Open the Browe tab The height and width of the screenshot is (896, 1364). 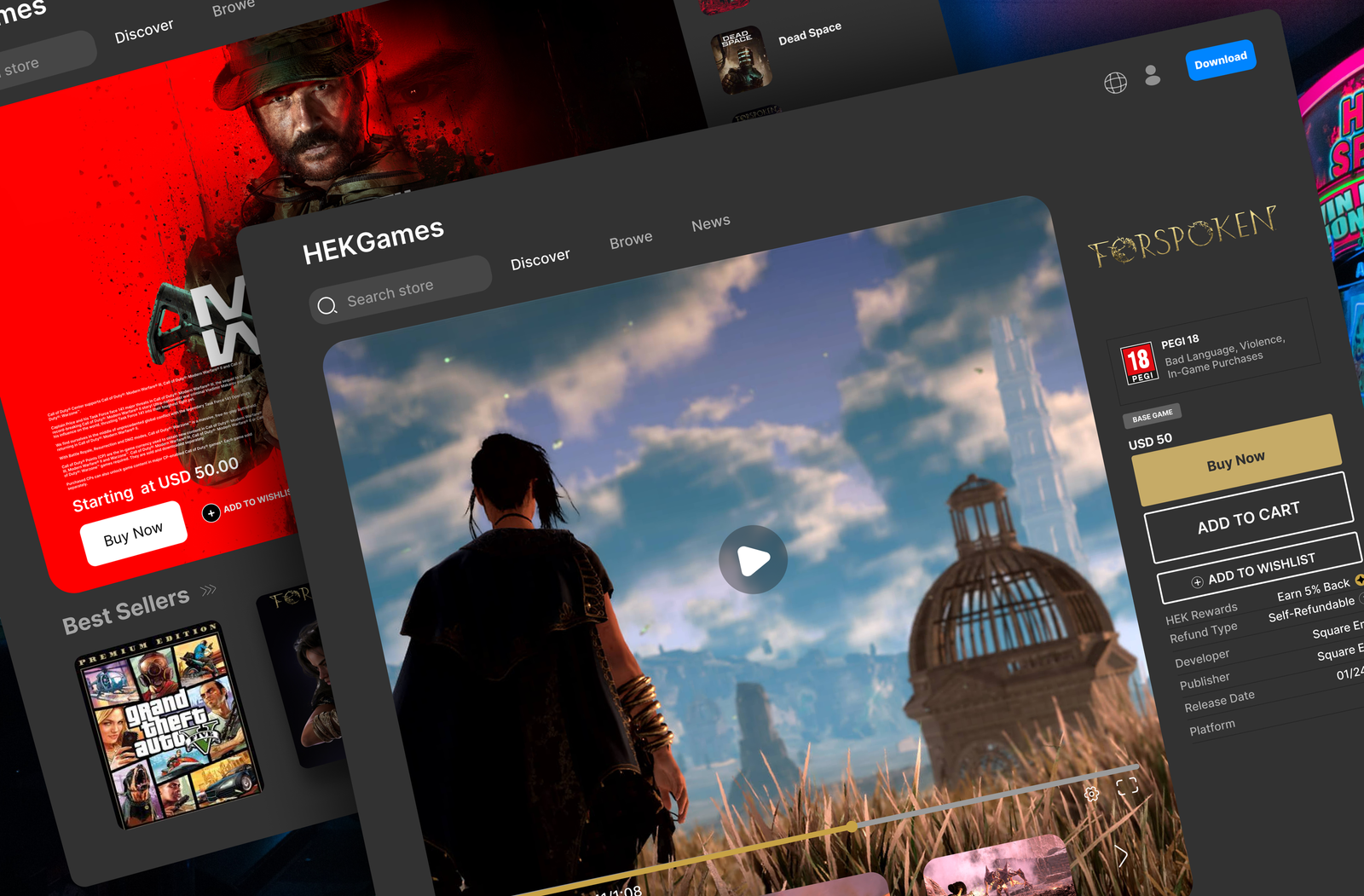click(631, 241)
